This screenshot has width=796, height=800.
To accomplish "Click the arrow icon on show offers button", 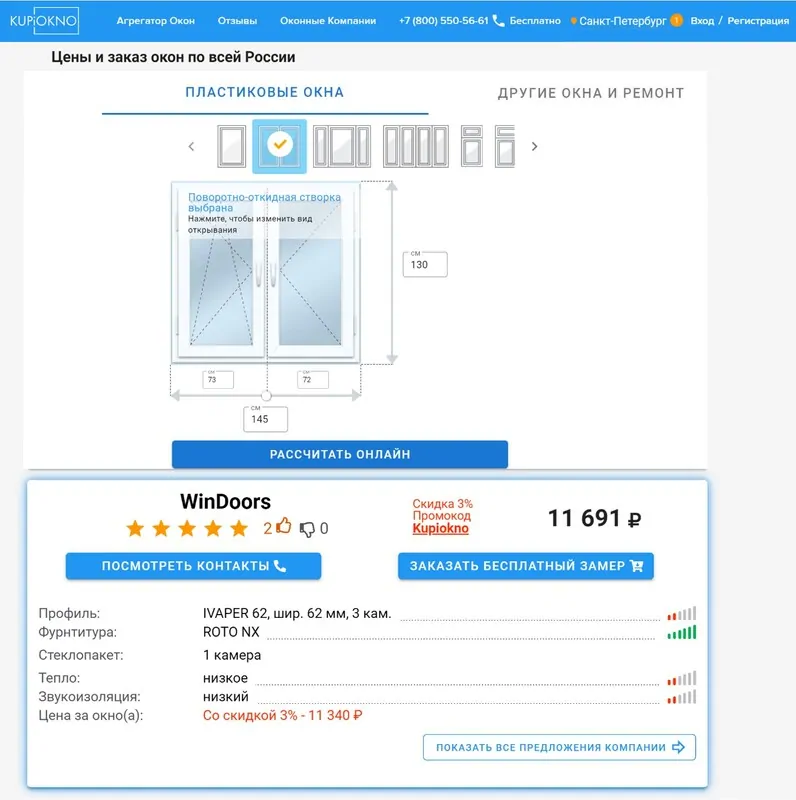I will [x=679, y=747].
